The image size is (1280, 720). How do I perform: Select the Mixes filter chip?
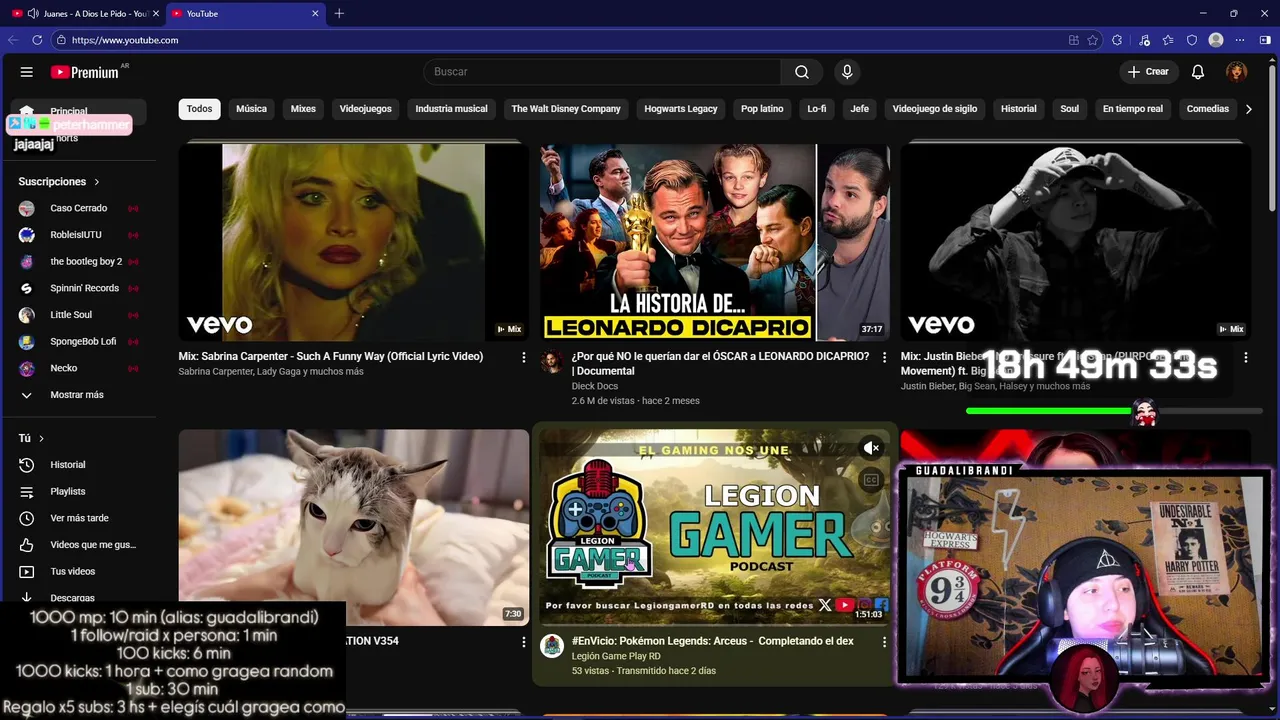tap(303, 109)
